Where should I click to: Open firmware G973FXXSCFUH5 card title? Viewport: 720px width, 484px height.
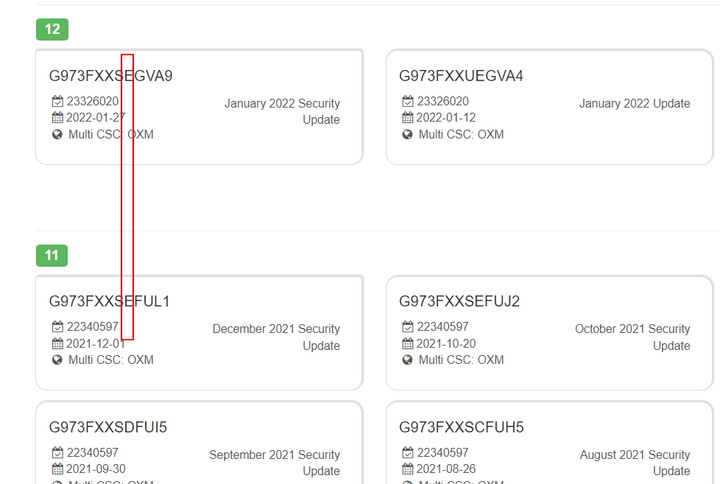461,427
